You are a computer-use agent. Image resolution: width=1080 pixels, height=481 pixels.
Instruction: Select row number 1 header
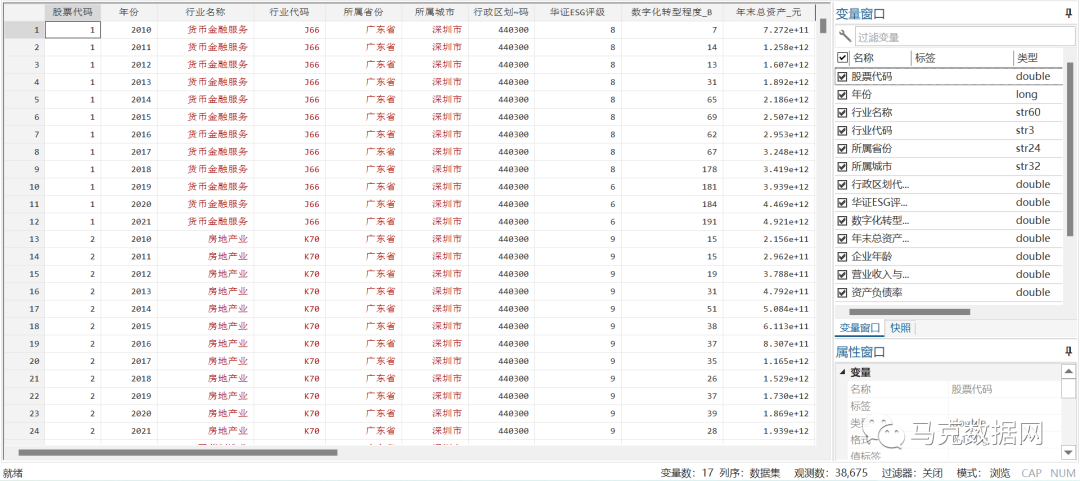click(x=23, y=30)
